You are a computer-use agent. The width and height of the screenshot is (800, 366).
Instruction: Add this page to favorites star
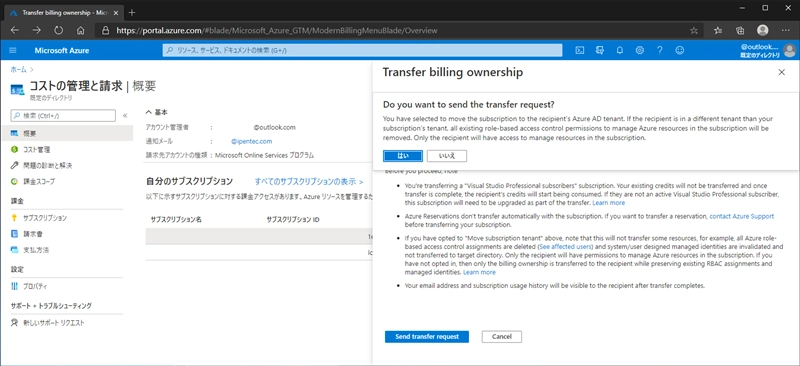[693, 31]
